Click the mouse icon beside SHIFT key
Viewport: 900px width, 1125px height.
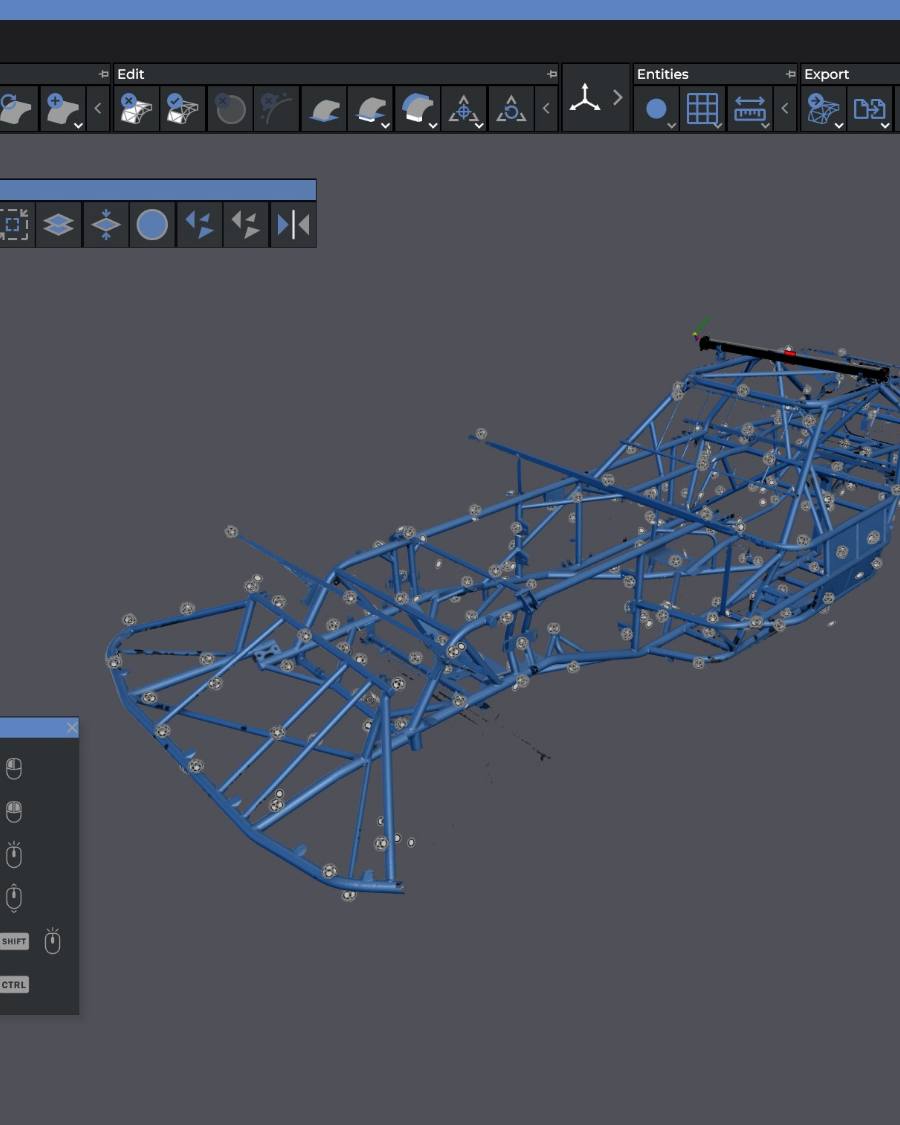pyautogui.click(x=52, y=941)
